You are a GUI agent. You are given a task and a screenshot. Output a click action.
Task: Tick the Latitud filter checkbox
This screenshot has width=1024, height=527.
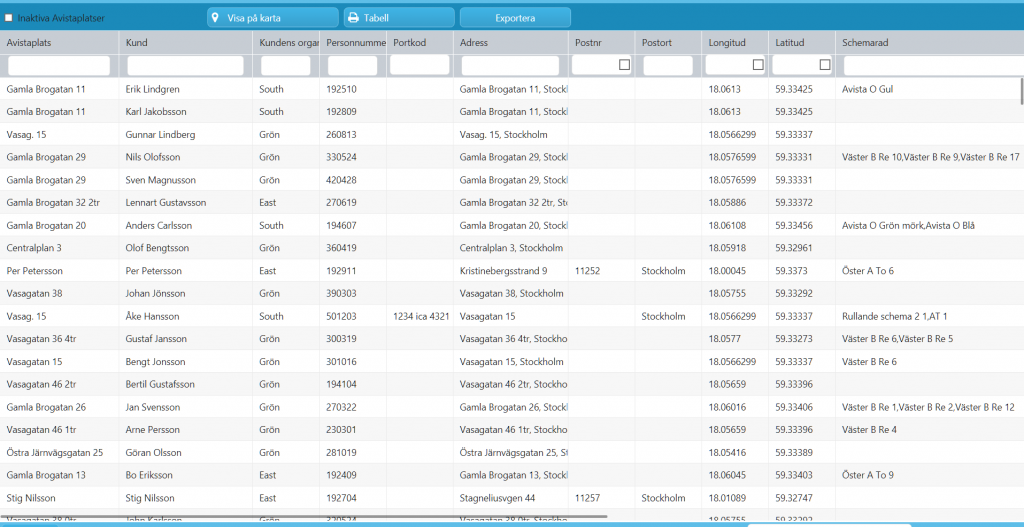coord(825,65)
